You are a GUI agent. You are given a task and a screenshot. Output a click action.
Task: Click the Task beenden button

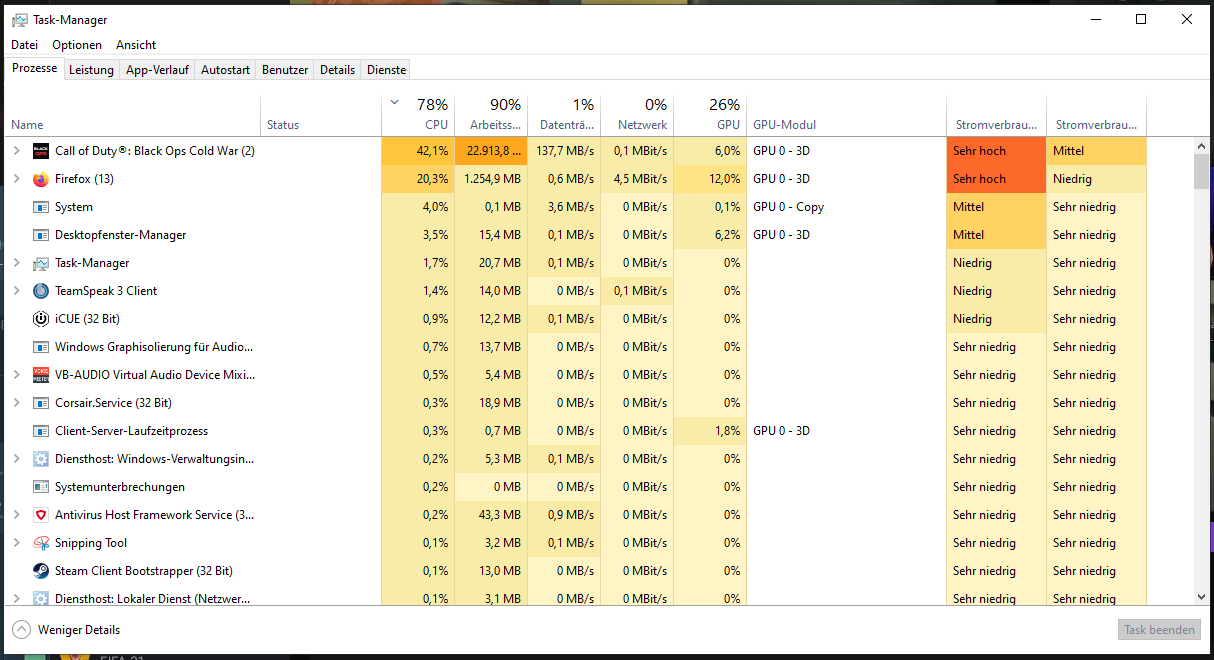tap(1158, 630)
